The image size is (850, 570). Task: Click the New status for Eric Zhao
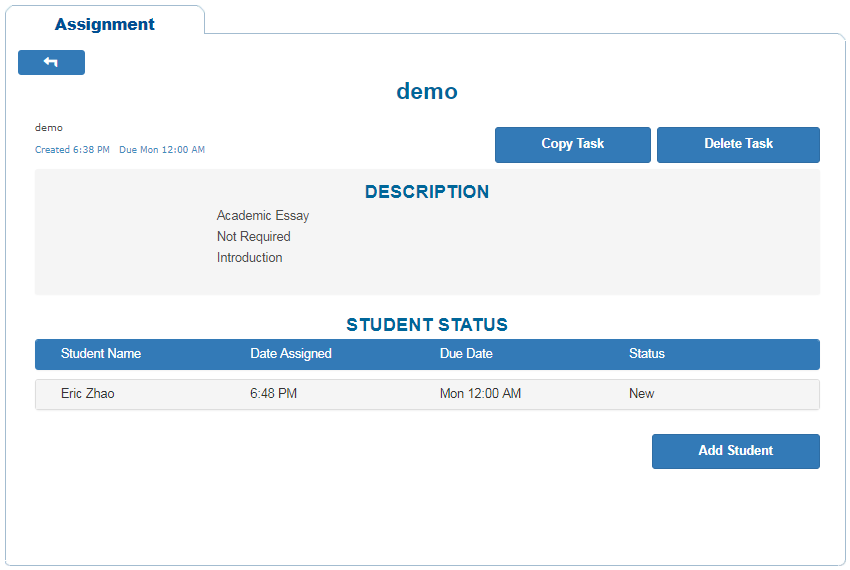click(x=642, y=394)
